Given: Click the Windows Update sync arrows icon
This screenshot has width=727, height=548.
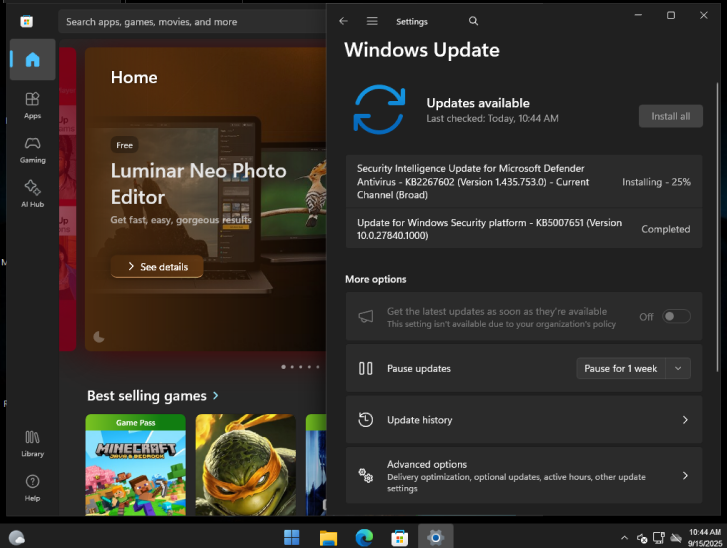Looking at the screenshot, I should click(379, 109).
